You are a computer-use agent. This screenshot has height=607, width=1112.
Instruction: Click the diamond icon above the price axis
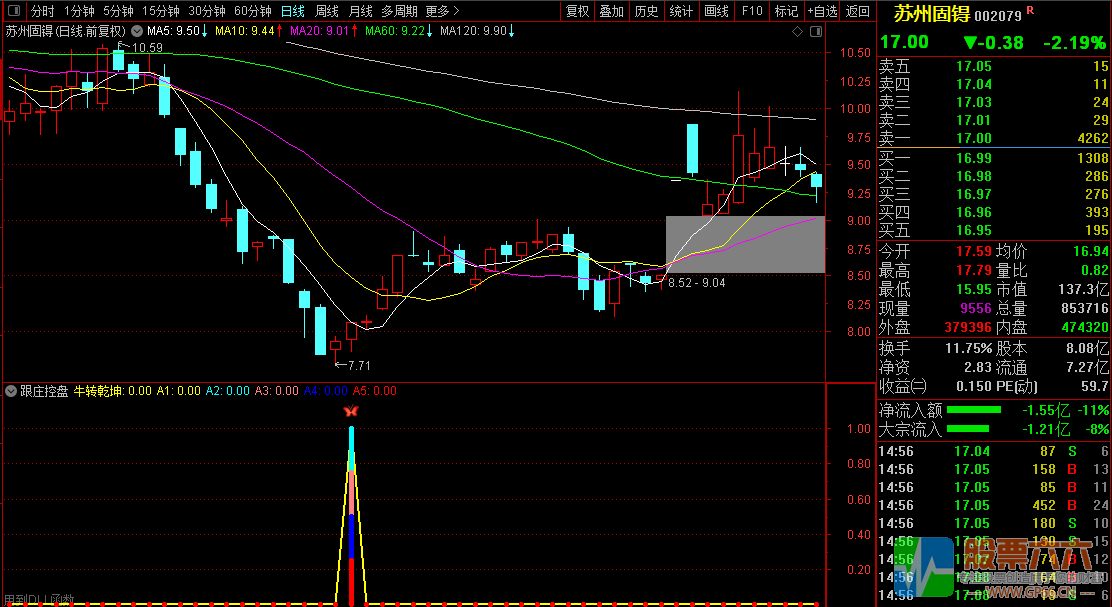coord(797,32)
